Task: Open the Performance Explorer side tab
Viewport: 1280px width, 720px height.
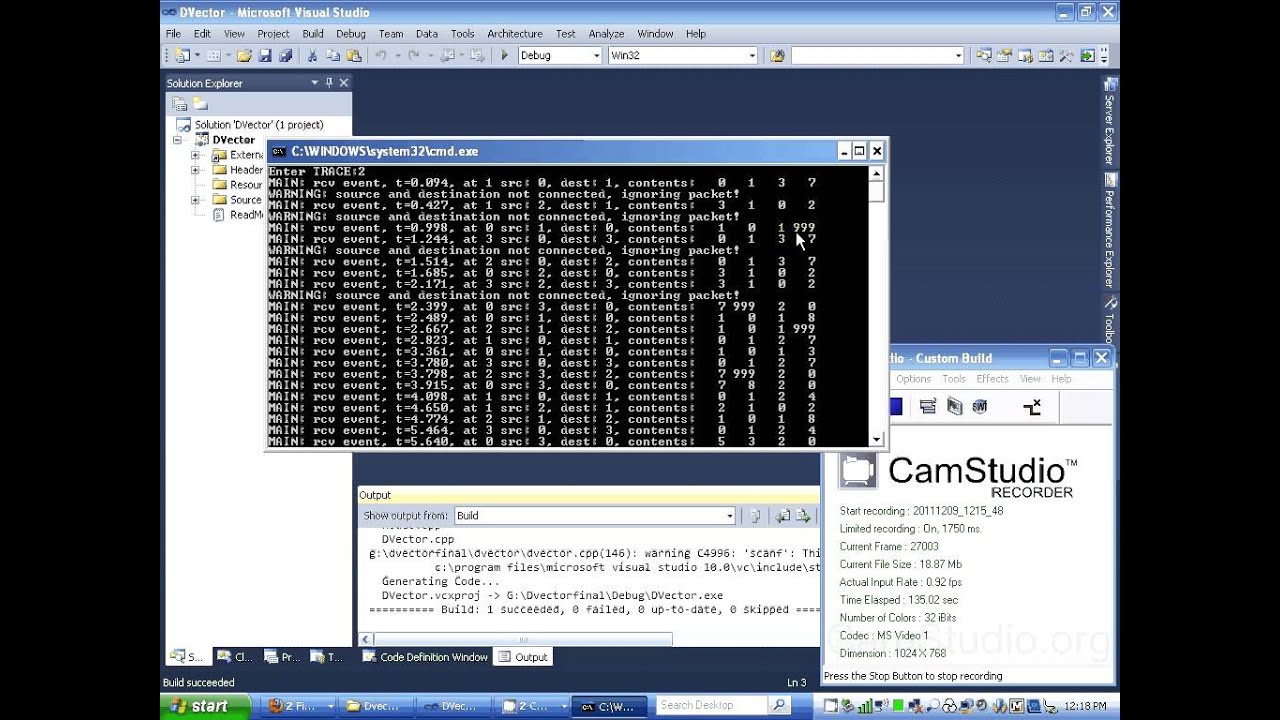Action: pos(1110,232)
